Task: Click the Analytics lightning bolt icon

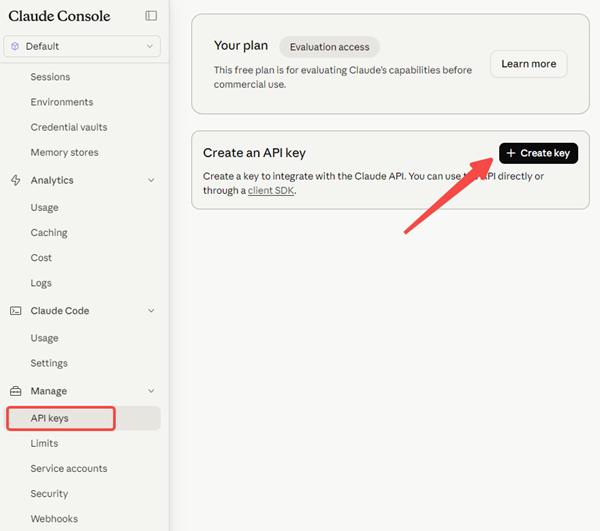Action: pos(16,180)
